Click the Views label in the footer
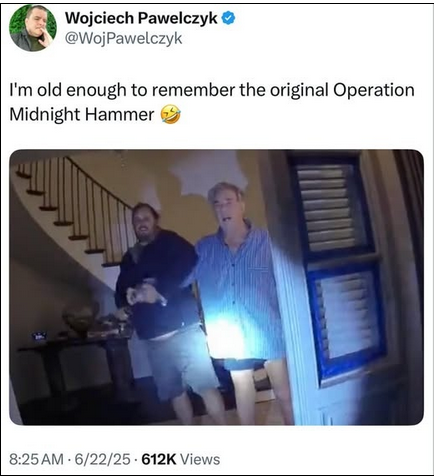The height and width of the screenshot is (476, 434). [x=200, y=459]
